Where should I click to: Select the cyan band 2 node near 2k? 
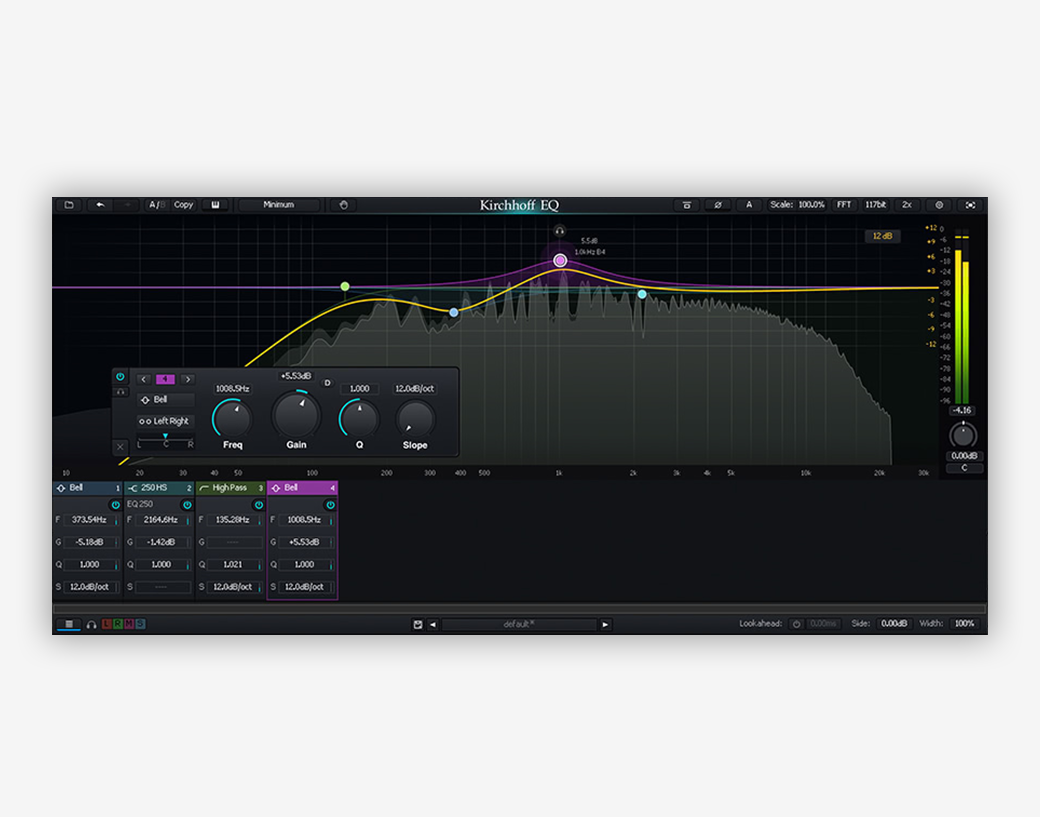coord(642,294)
